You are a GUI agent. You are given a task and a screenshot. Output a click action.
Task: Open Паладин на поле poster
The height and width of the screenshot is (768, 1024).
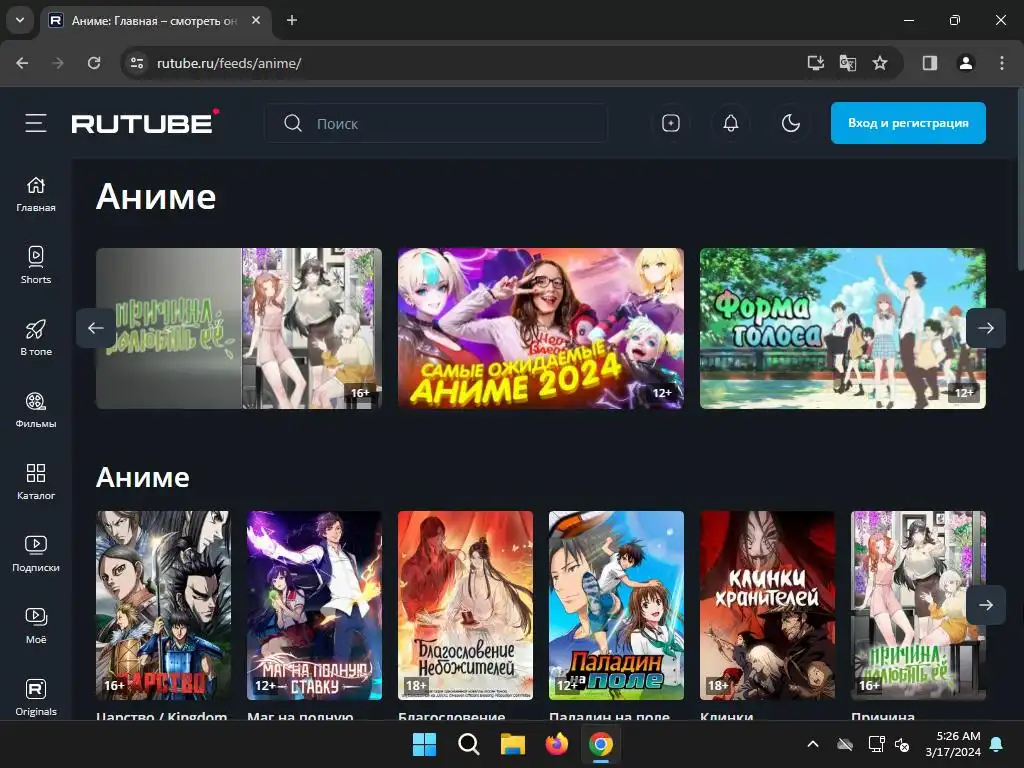(616, 605)
